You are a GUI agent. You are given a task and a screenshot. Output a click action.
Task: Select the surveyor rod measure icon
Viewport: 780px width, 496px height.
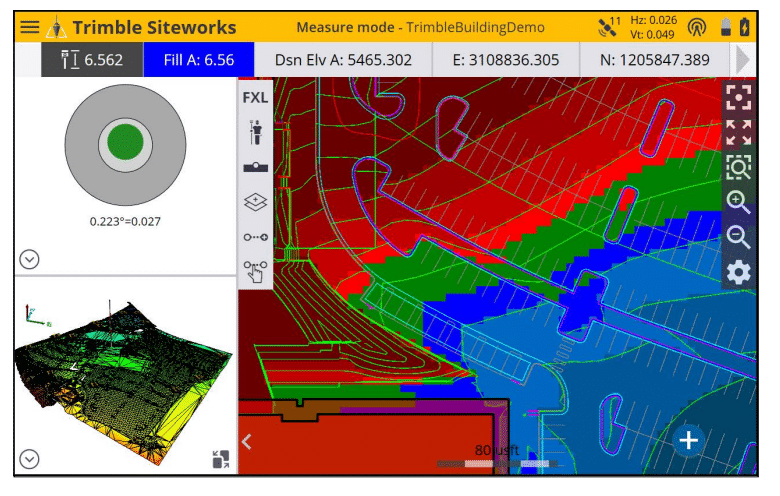(x=256, y=132)
